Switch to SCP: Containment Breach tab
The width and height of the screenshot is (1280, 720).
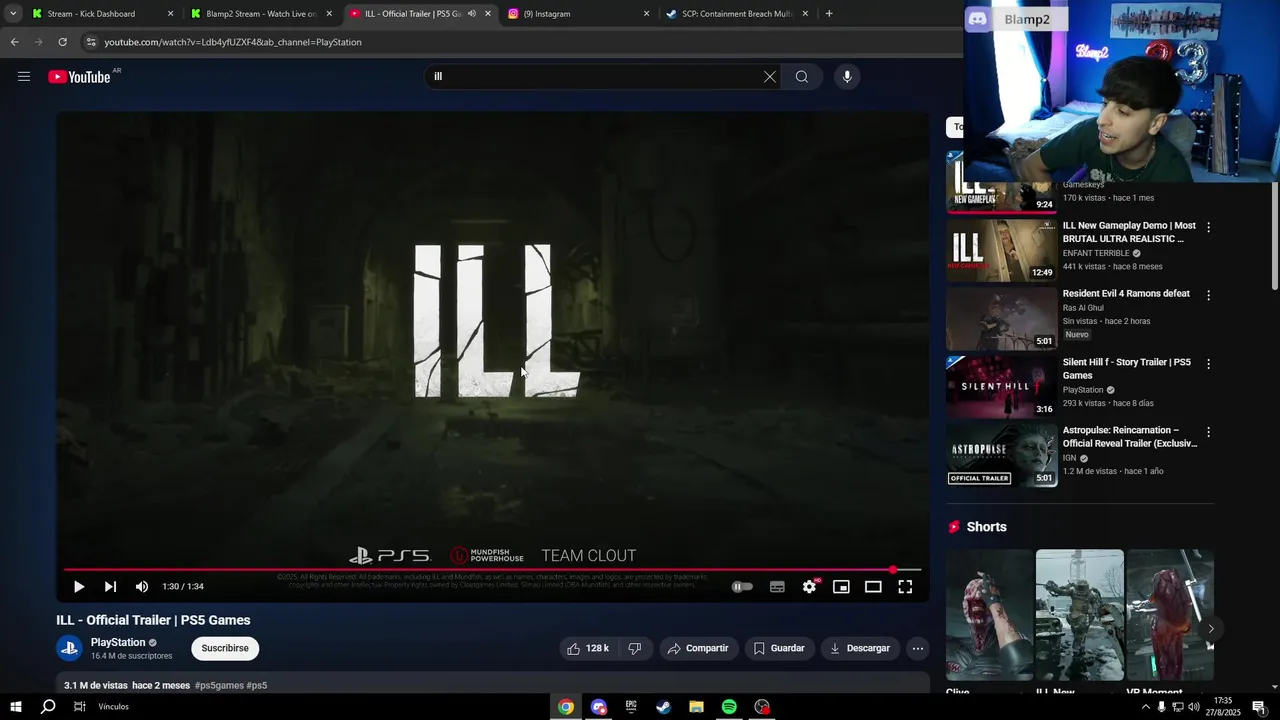(x=737, y=14)
